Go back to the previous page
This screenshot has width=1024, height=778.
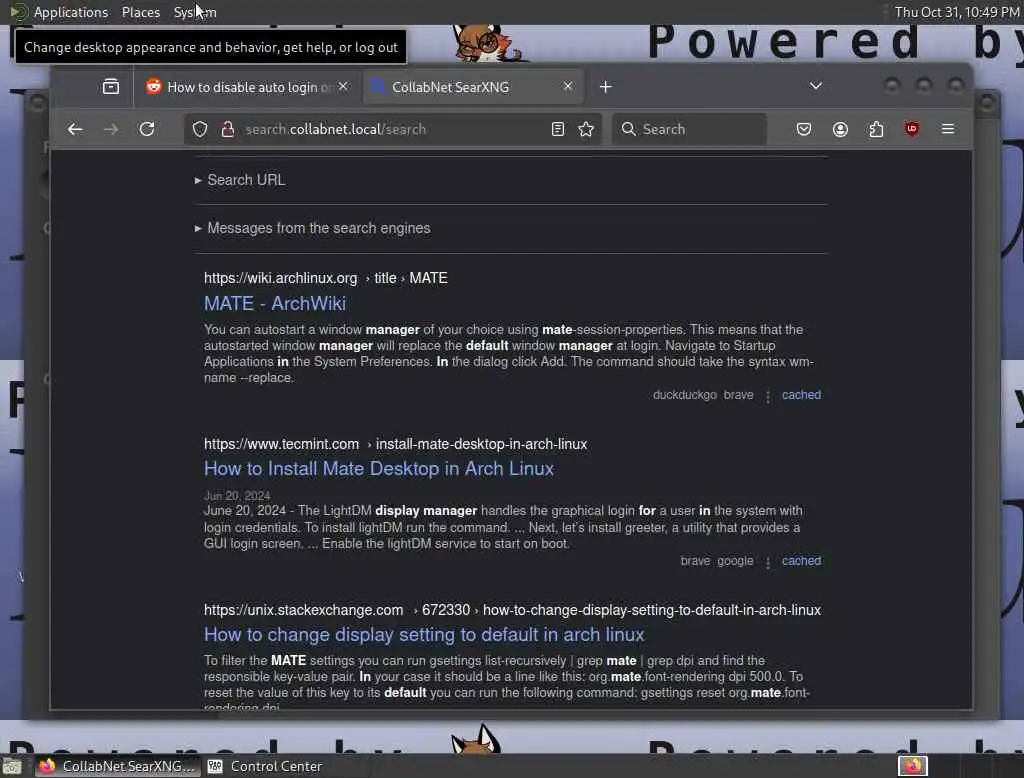coord(75,129)
